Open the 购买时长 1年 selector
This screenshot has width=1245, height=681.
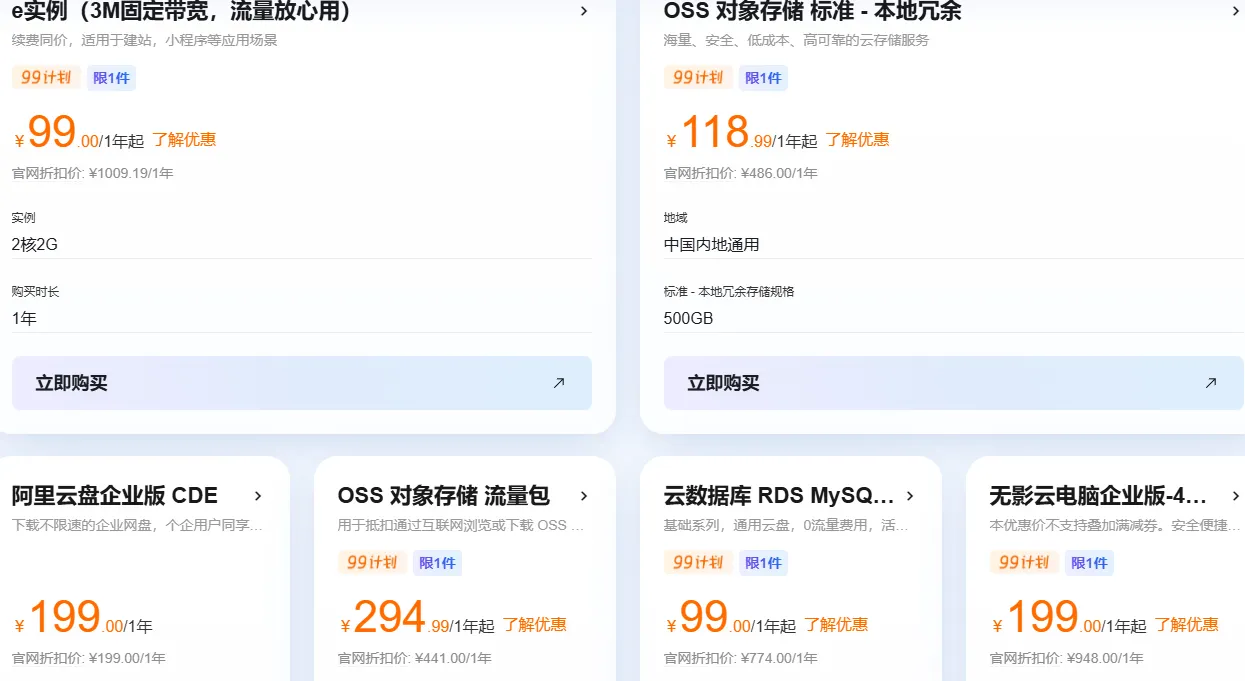coord(302,318)
